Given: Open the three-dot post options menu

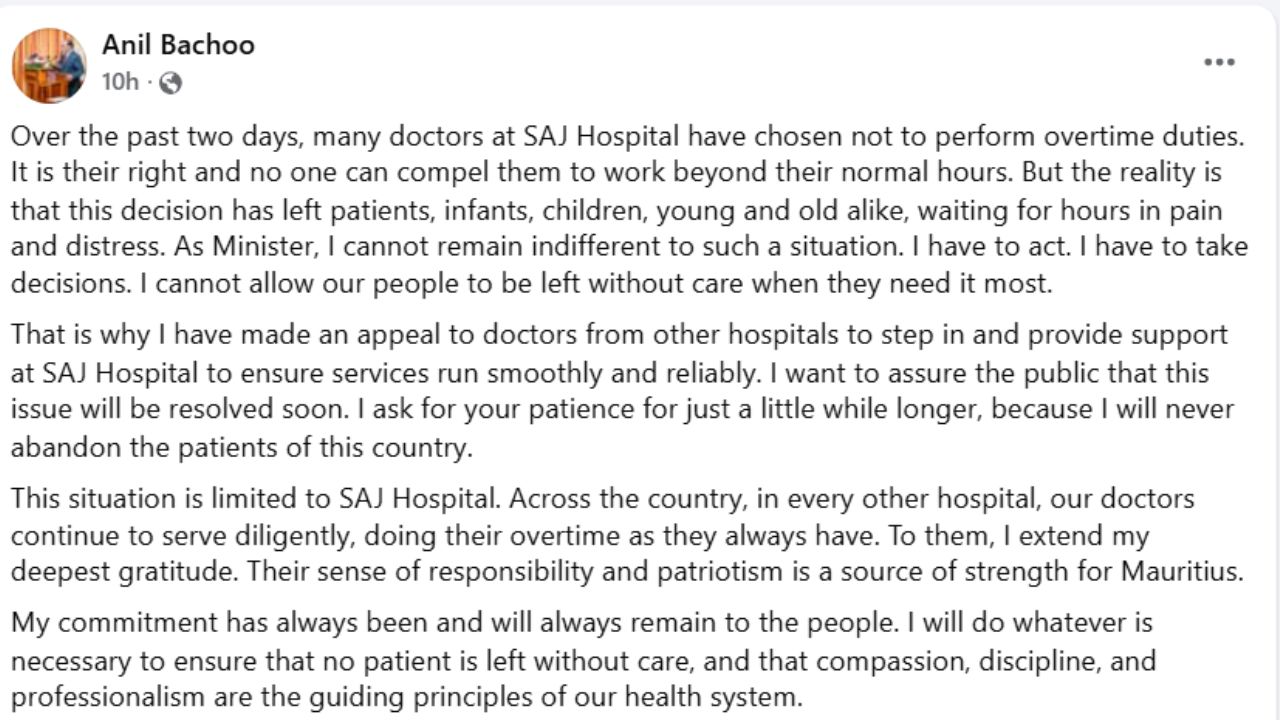Looking at the screenshot, I should tap(1219, 62).
